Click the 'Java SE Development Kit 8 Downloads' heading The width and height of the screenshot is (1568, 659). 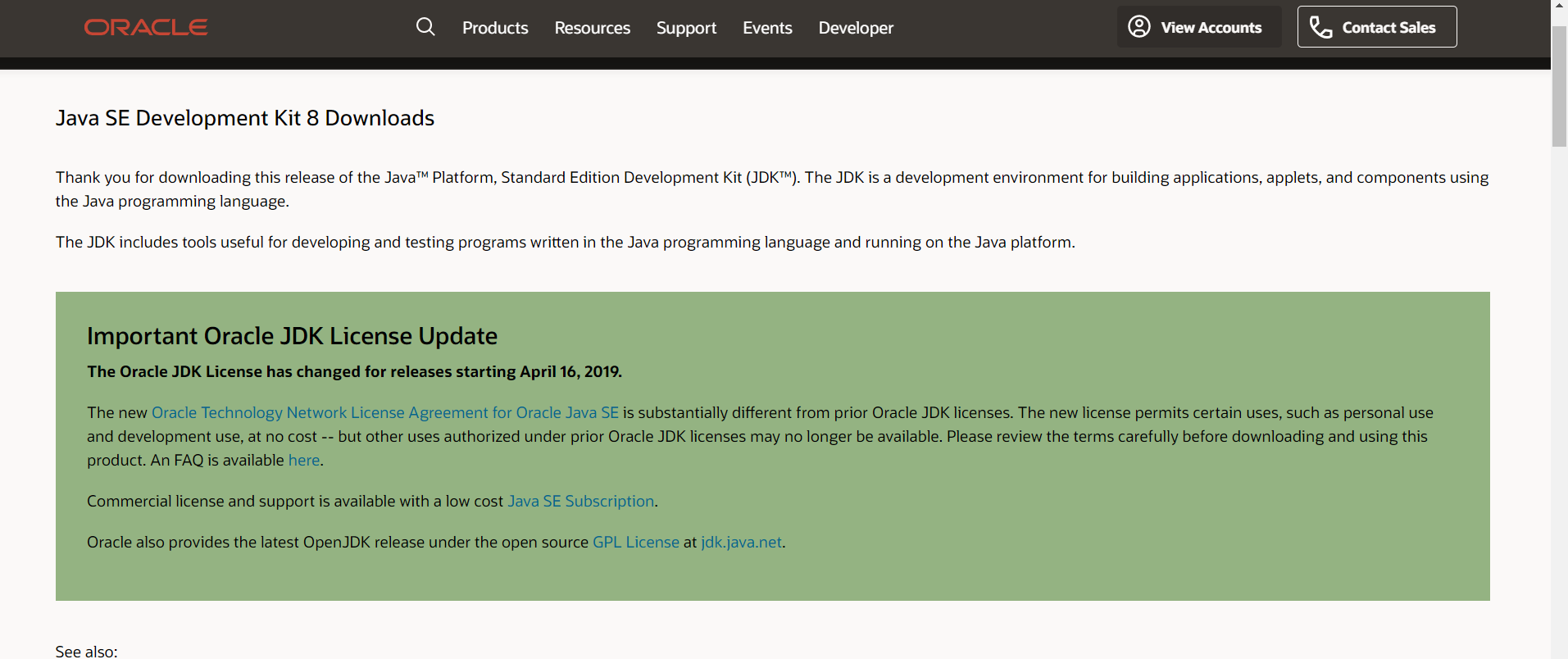tap(245, 118)
